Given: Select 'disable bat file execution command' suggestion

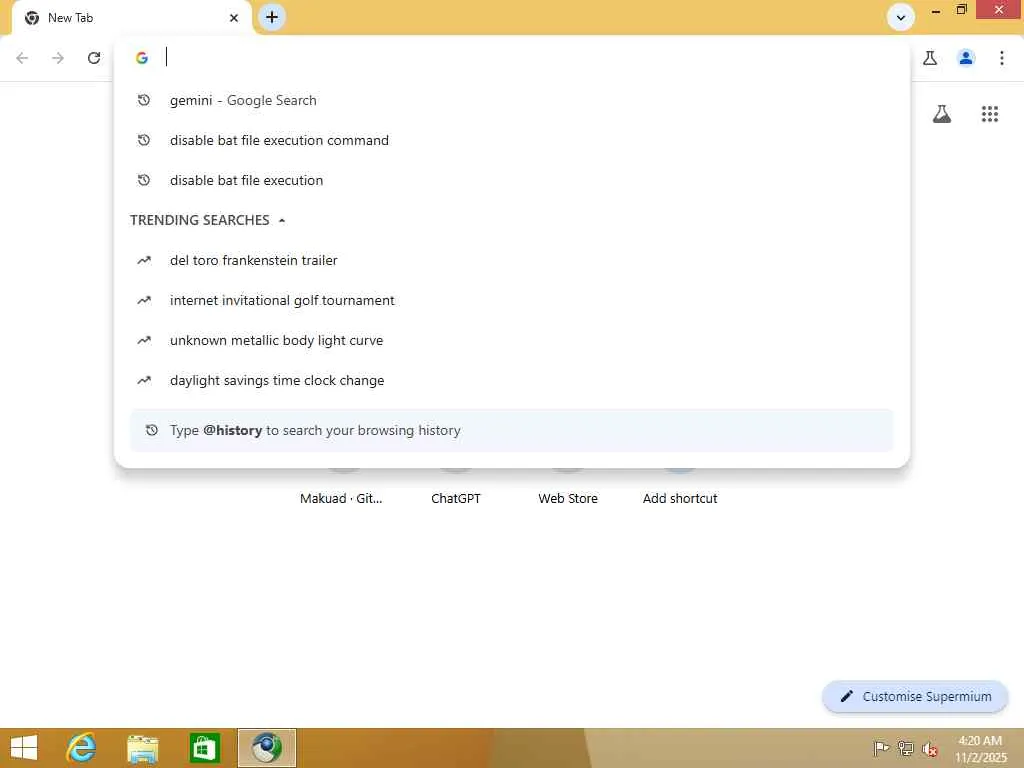Looking at the screenshot, I should [x=512, y=140].
